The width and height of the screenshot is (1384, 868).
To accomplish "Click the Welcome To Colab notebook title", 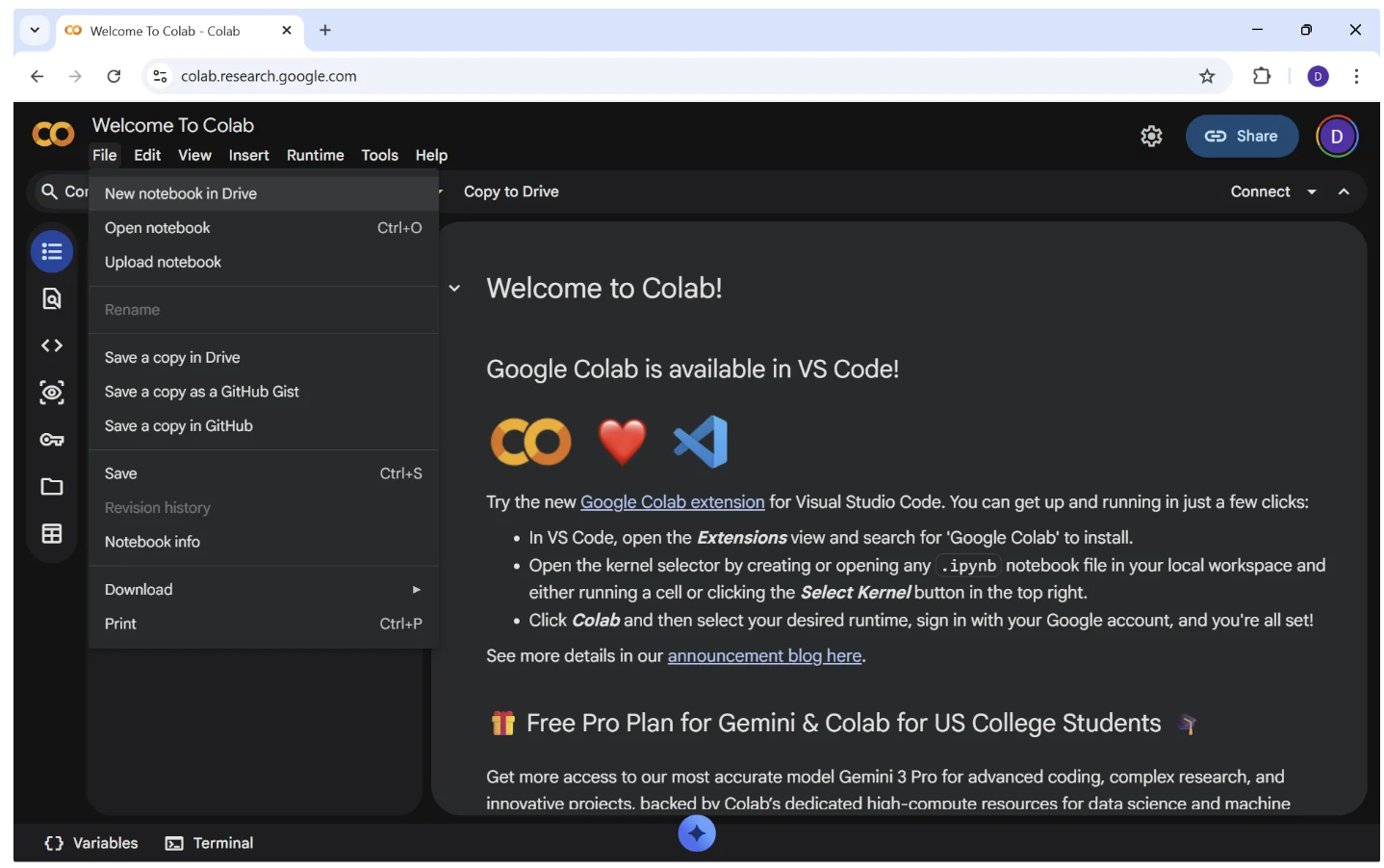I will tap(173, 125).
